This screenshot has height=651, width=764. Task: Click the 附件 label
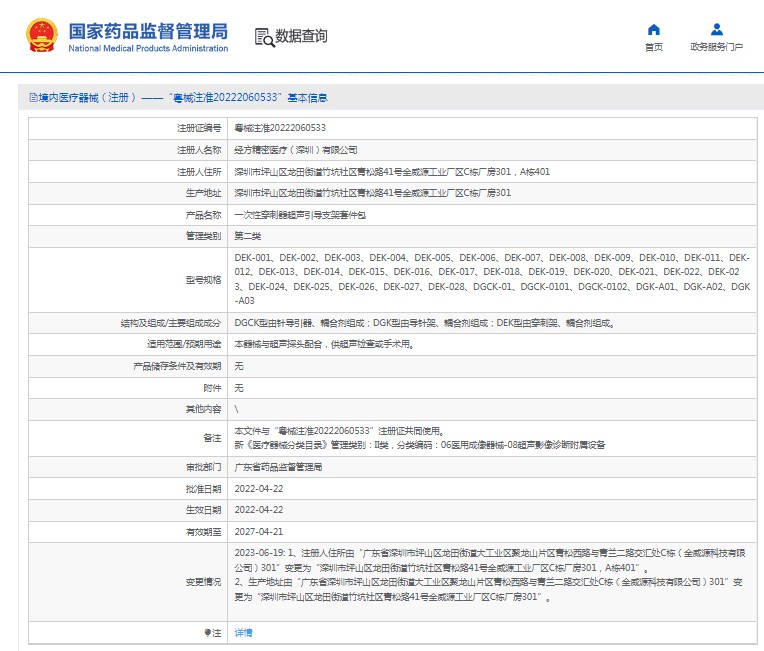[212, 388]
